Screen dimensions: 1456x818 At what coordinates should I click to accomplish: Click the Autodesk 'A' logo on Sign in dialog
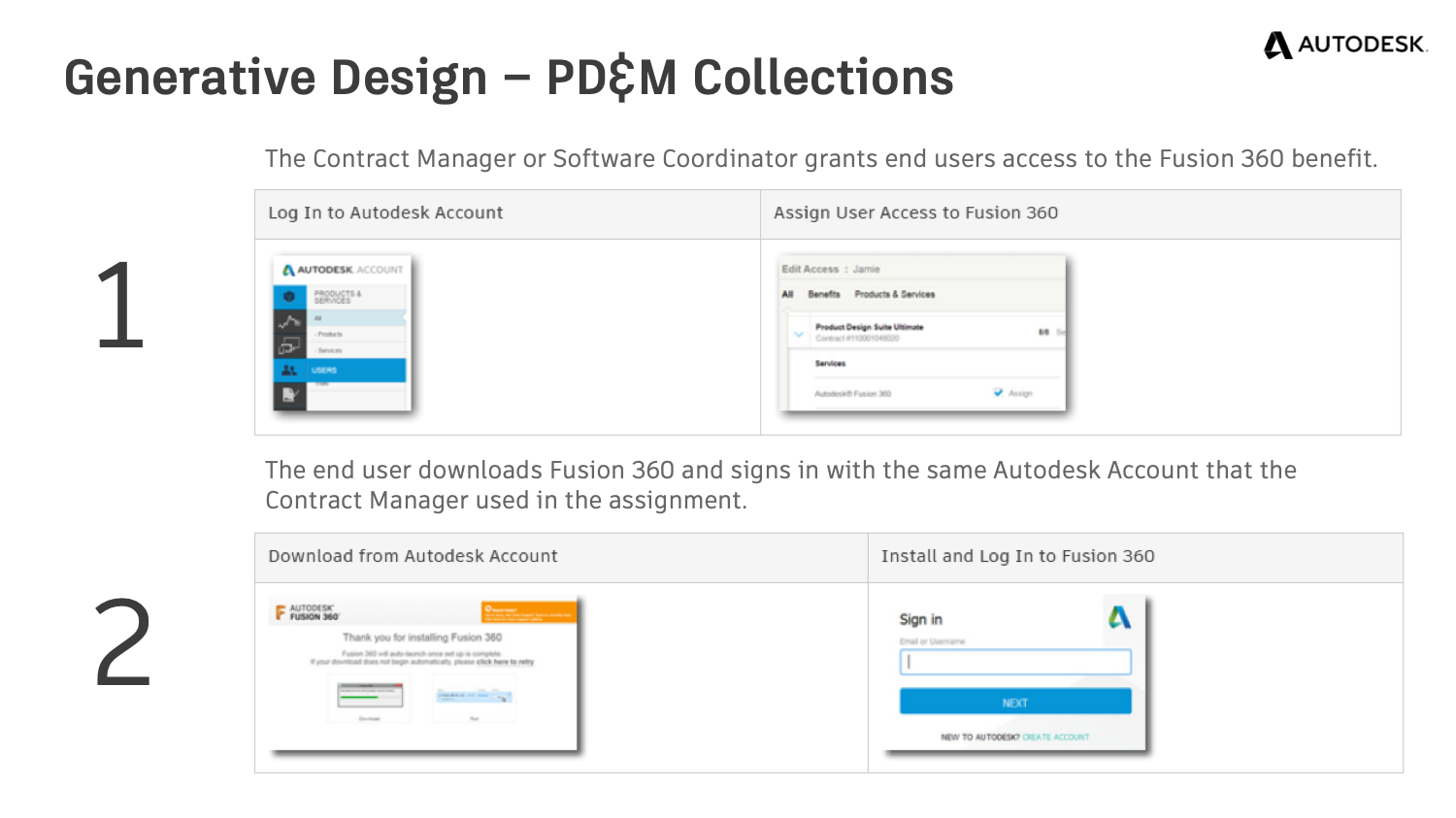pos(1118,618)
